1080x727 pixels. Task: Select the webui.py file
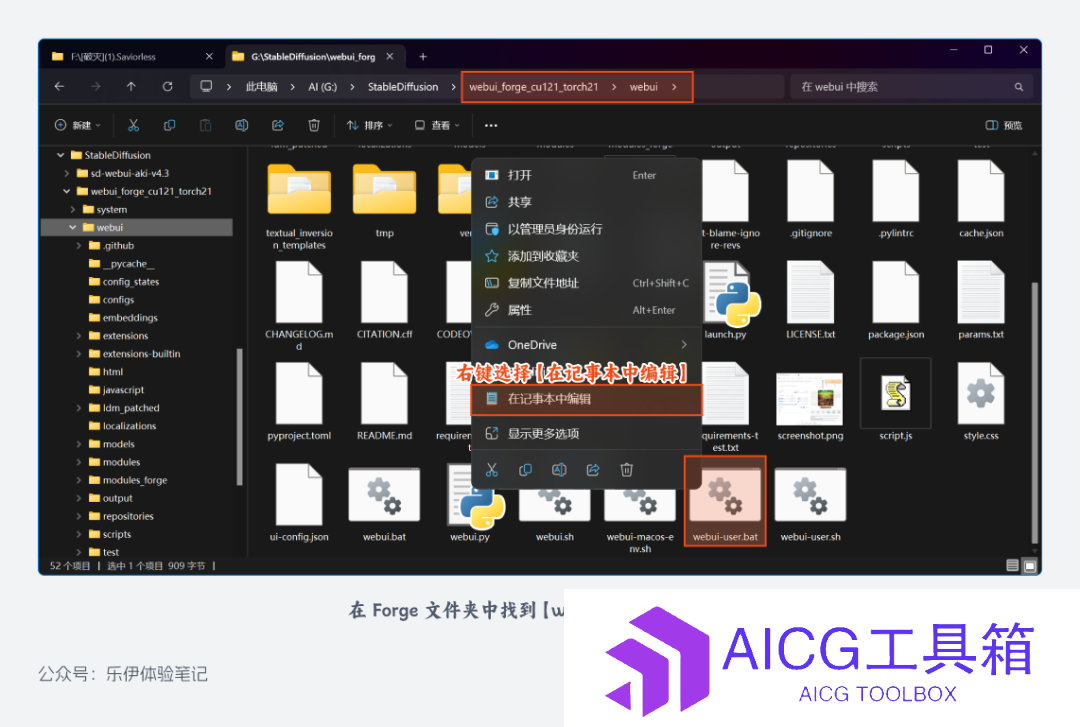click(475, 503)
